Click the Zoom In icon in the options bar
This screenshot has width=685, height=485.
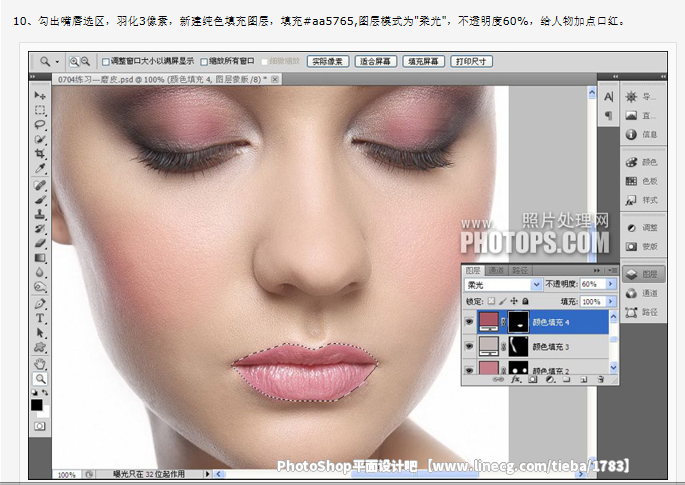click(74, 62)
